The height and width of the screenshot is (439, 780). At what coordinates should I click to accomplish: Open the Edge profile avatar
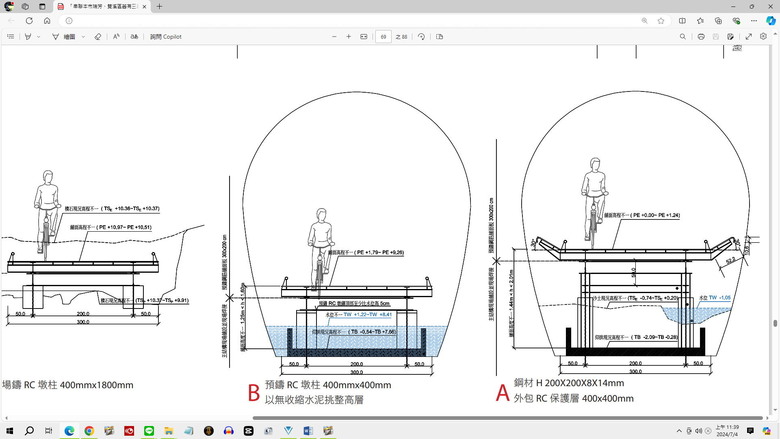[8, 6]
